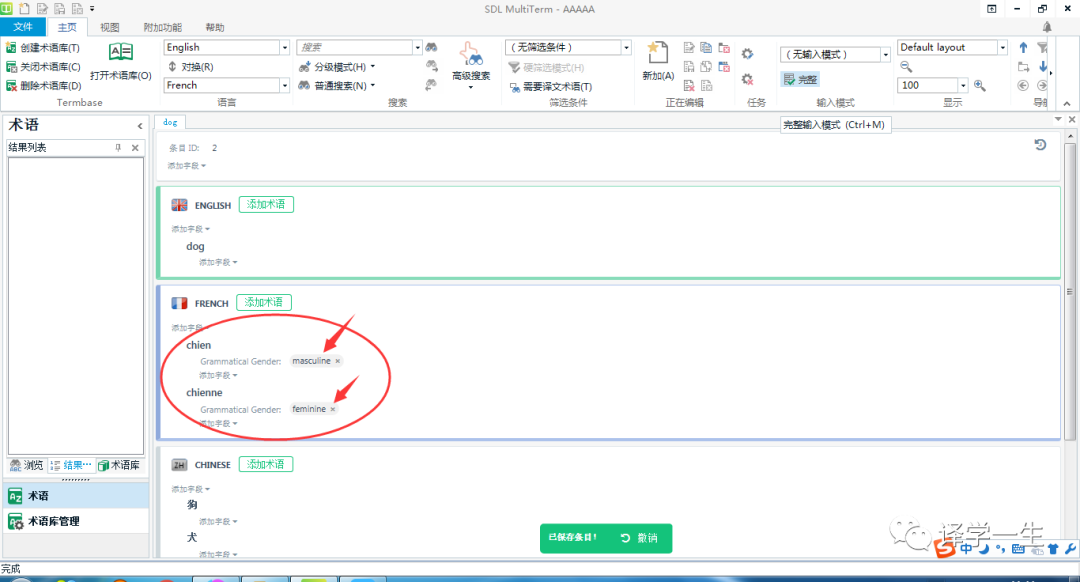Click the Sogou wrench settings icon in IME bar
The image size is (1080, 582).
(1070, 549)
